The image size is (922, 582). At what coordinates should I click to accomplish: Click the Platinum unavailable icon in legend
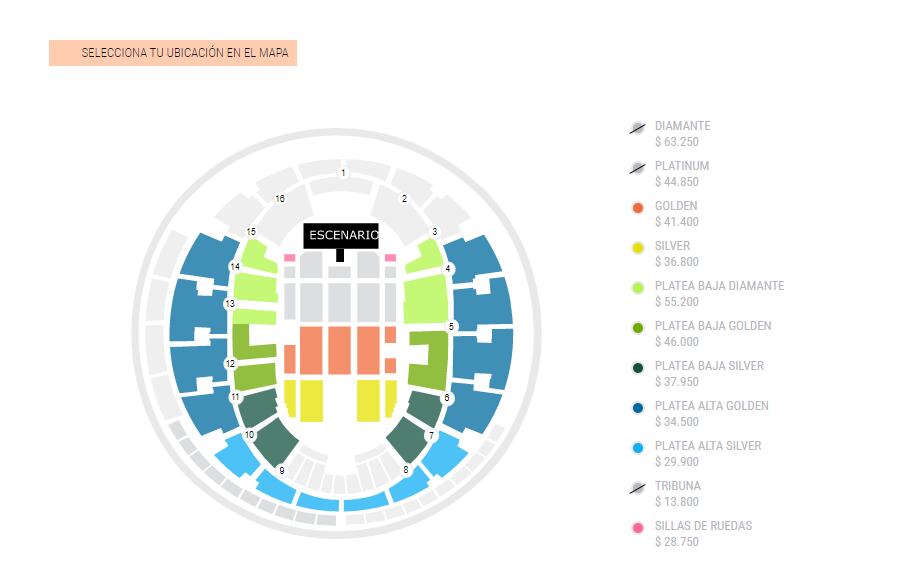pos(637,168)
